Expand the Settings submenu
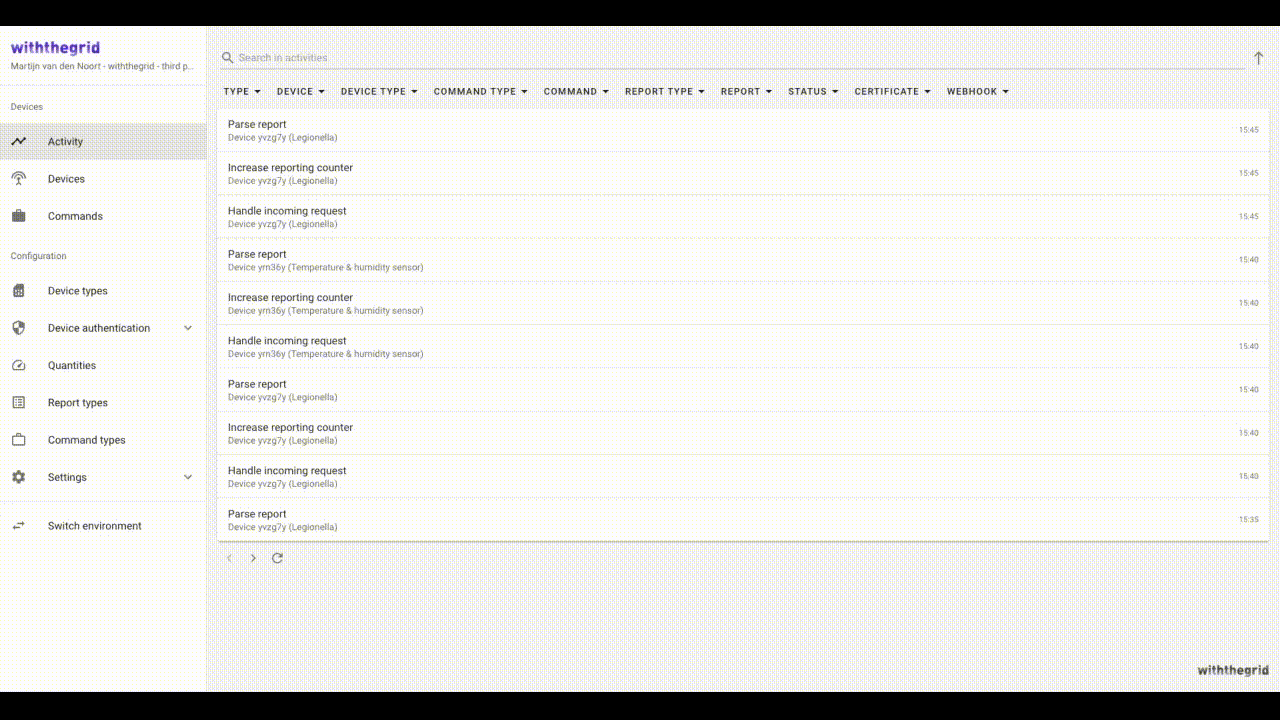This screenshot has width=1280, height=720. [188, 478]
